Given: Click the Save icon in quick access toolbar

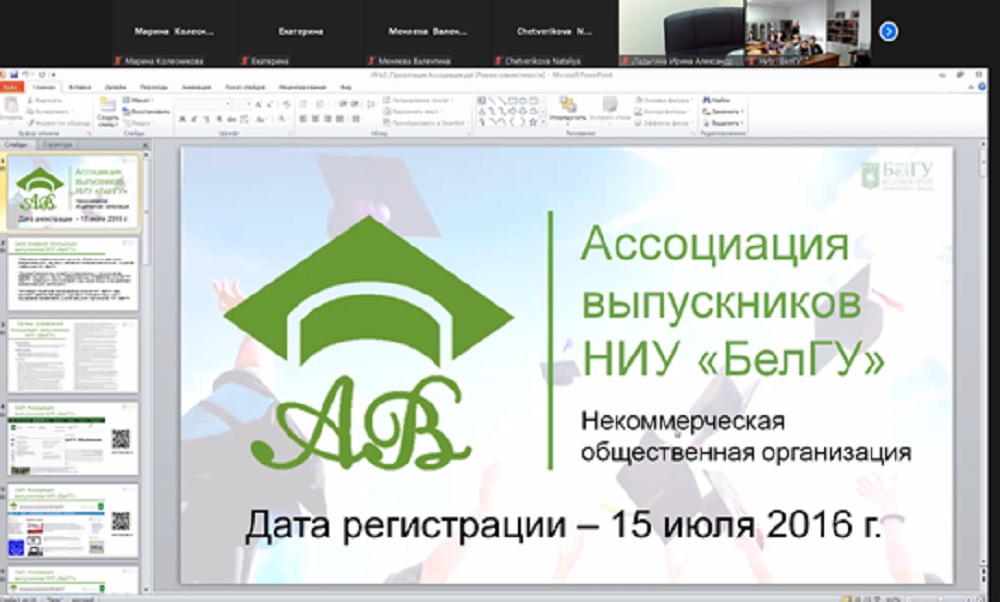Looking at the screenshot, I should click(15, 76).
